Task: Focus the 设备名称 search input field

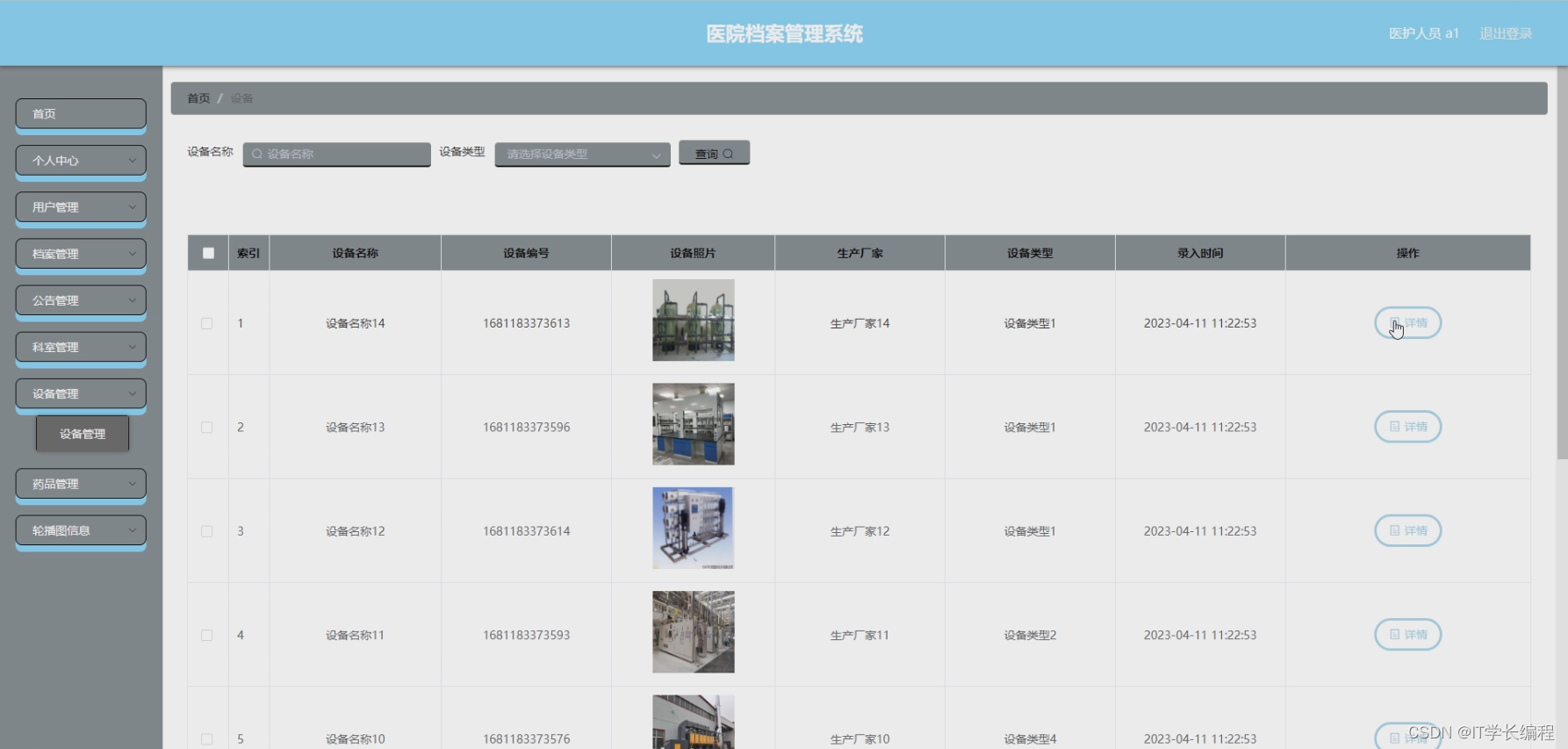Action: tap(336, 154)
